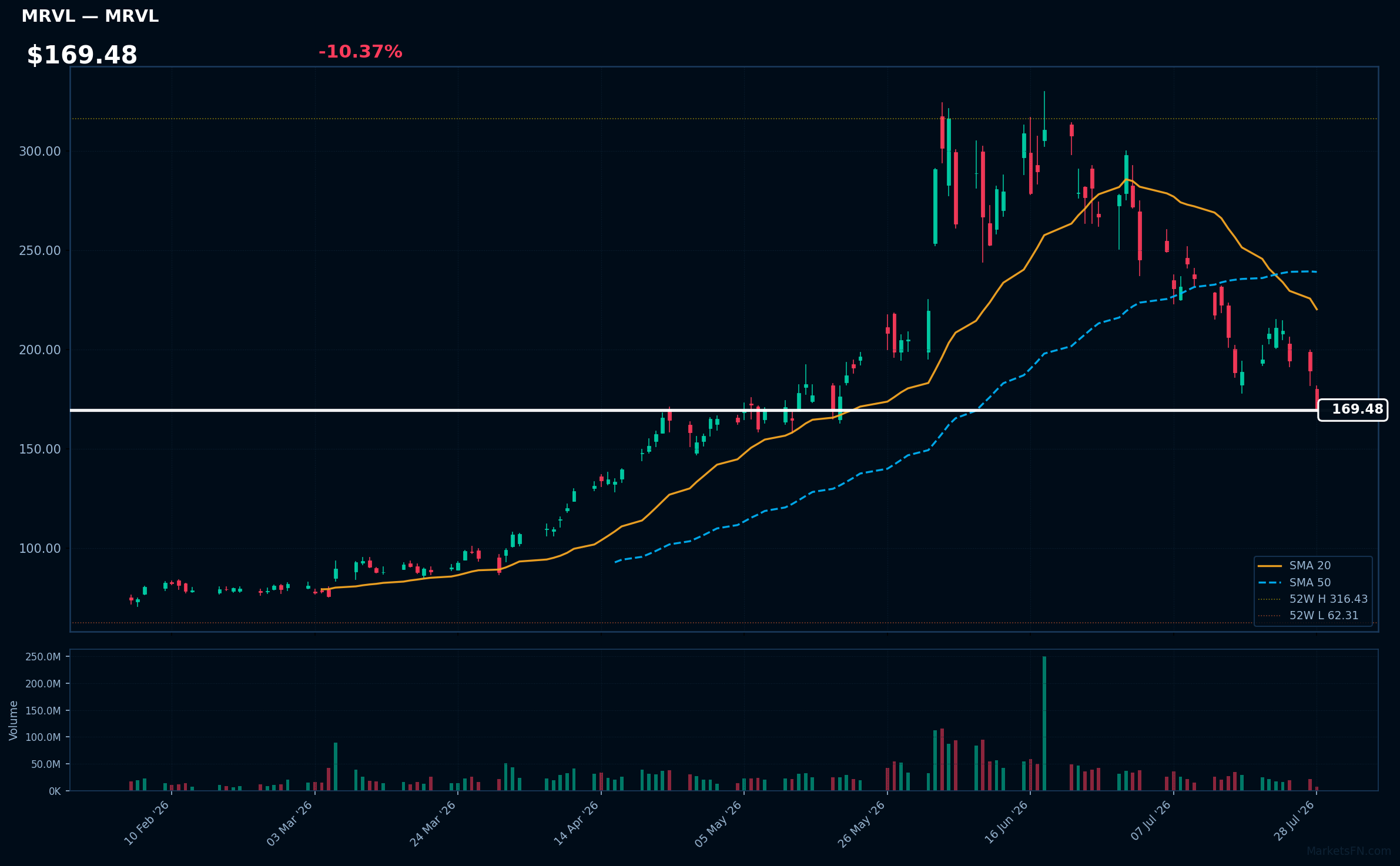This screenshot has height=866, width=1400.
Task: Click the 0K volume axis label
Action: tap(55, 791)
